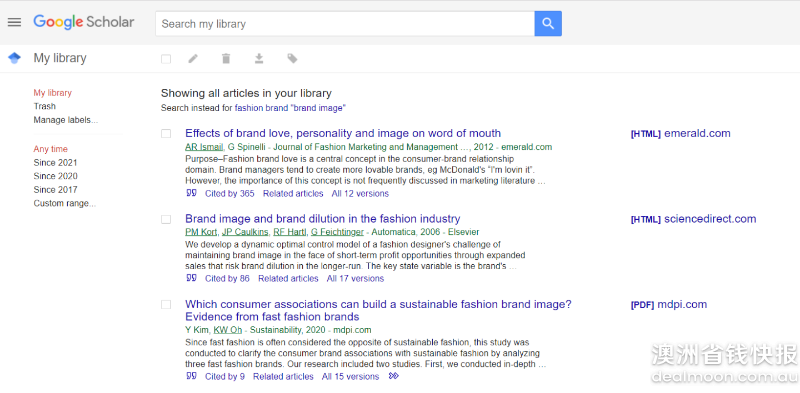Filter articles Since 2020

pyautogui.click(x=56, y=176)
